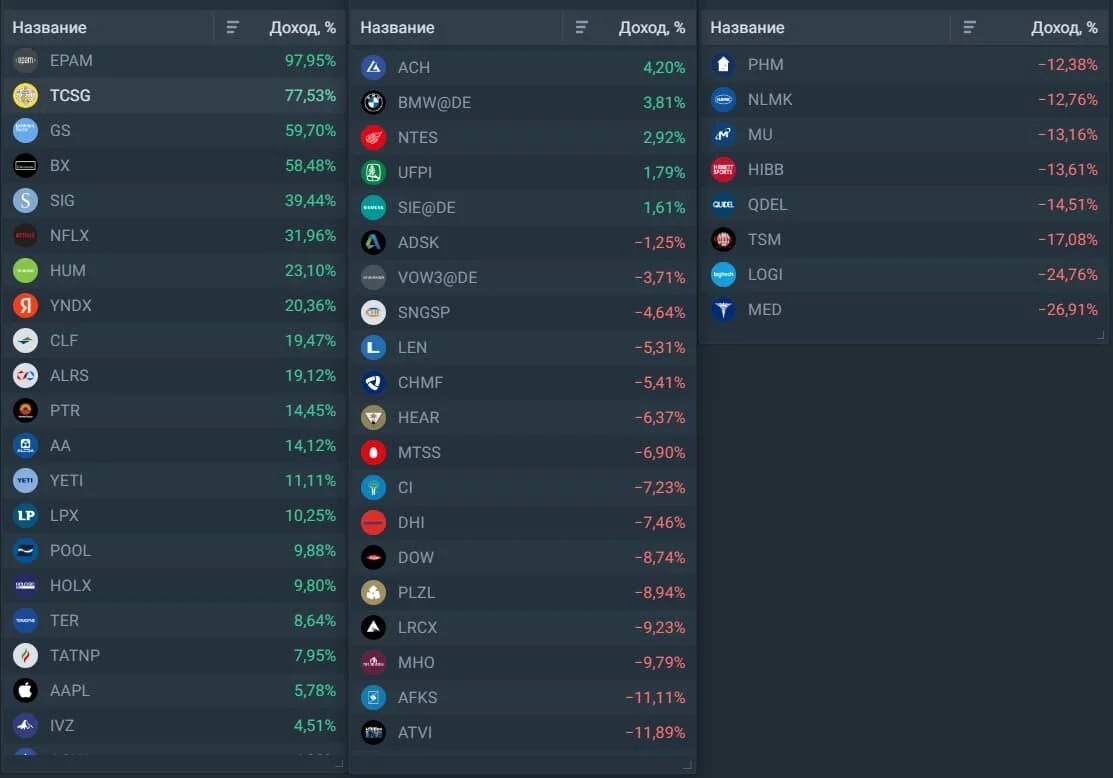1113x778 pixels.
Task: Open sort menu in third watchlist header
Action: point(969,28)
